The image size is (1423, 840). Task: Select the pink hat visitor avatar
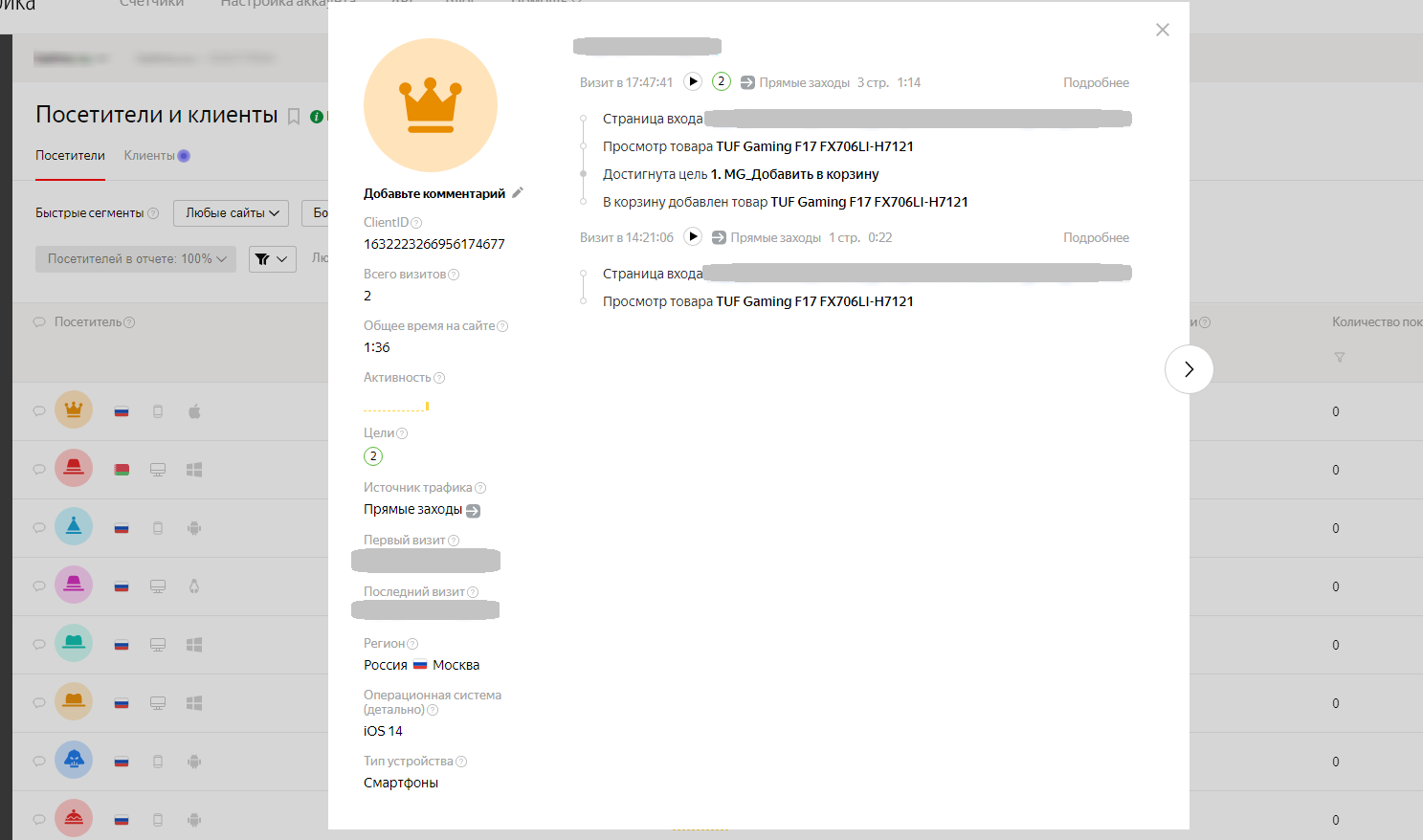point(74,586)
